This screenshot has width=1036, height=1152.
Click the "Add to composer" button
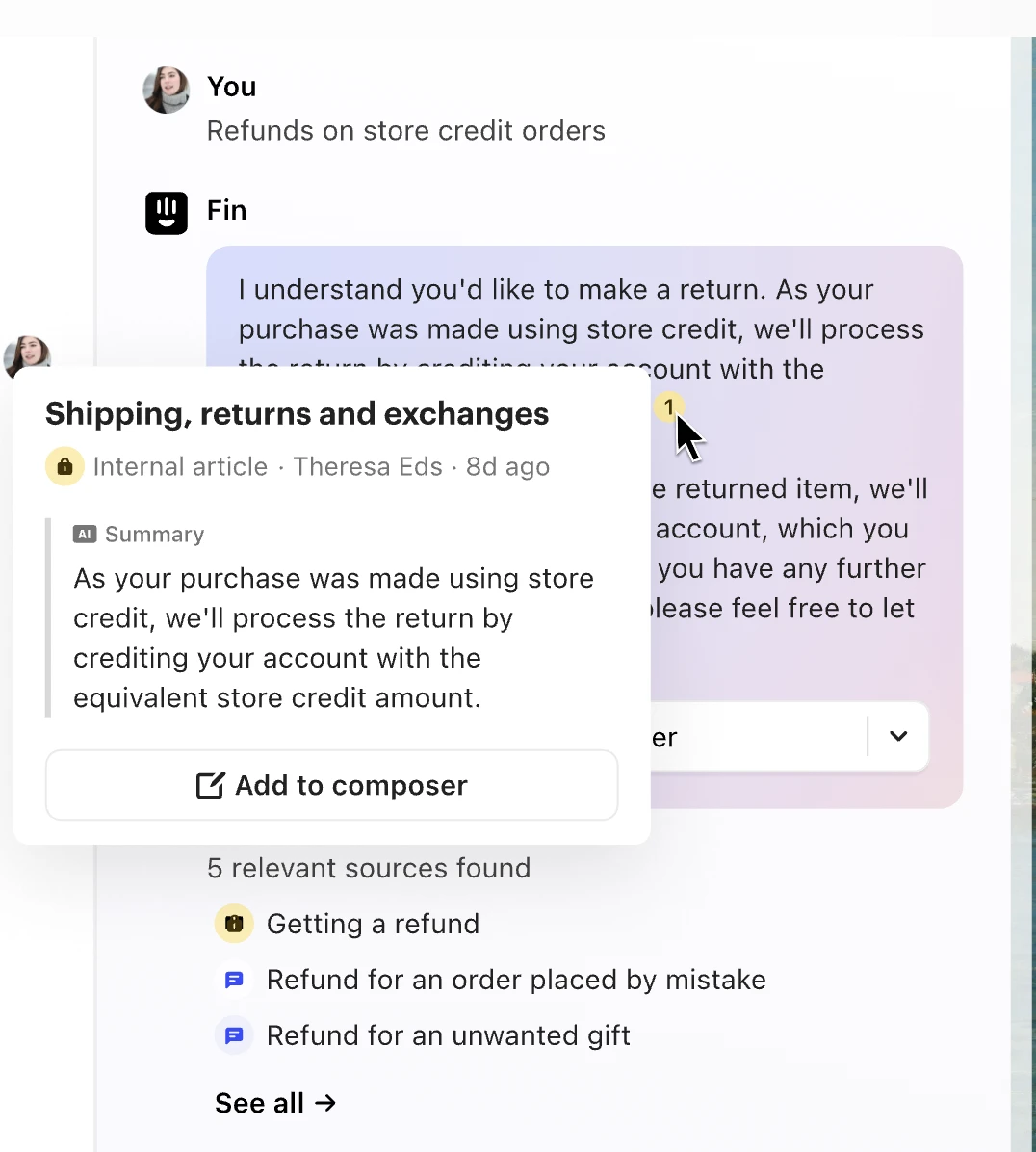[x=331, y=785]
